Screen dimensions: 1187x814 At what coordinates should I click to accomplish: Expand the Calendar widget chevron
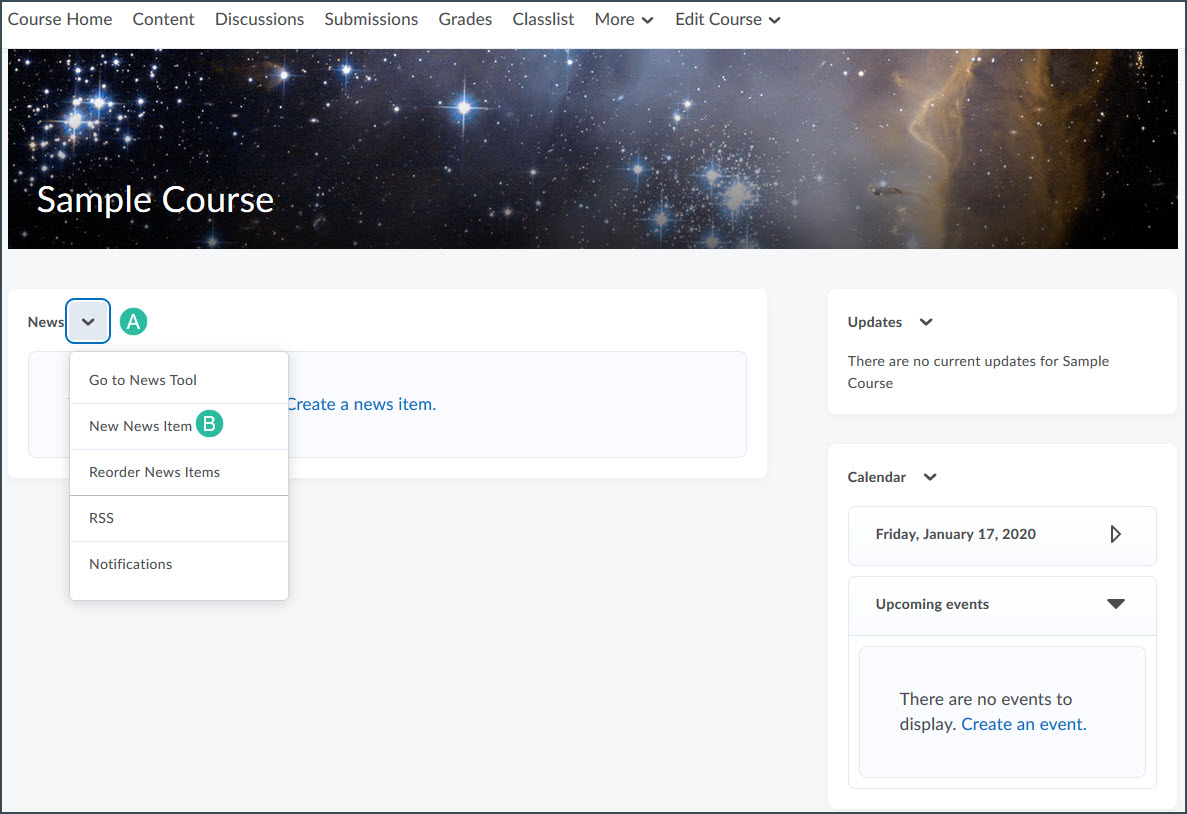click(930, 477)
